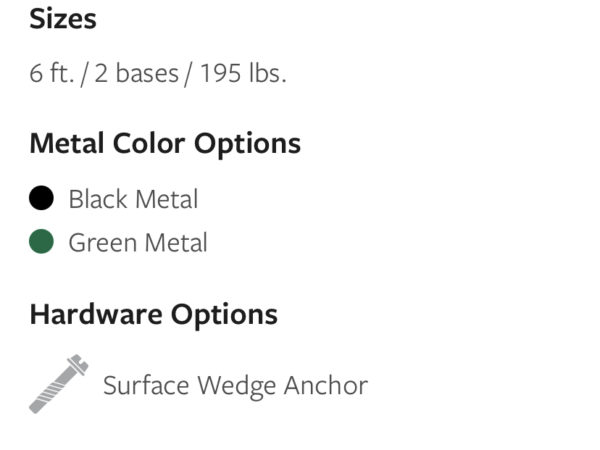
Task: Click the wedge anchor bolt icon
Action: pyautogui.click(x=59, y=384)
